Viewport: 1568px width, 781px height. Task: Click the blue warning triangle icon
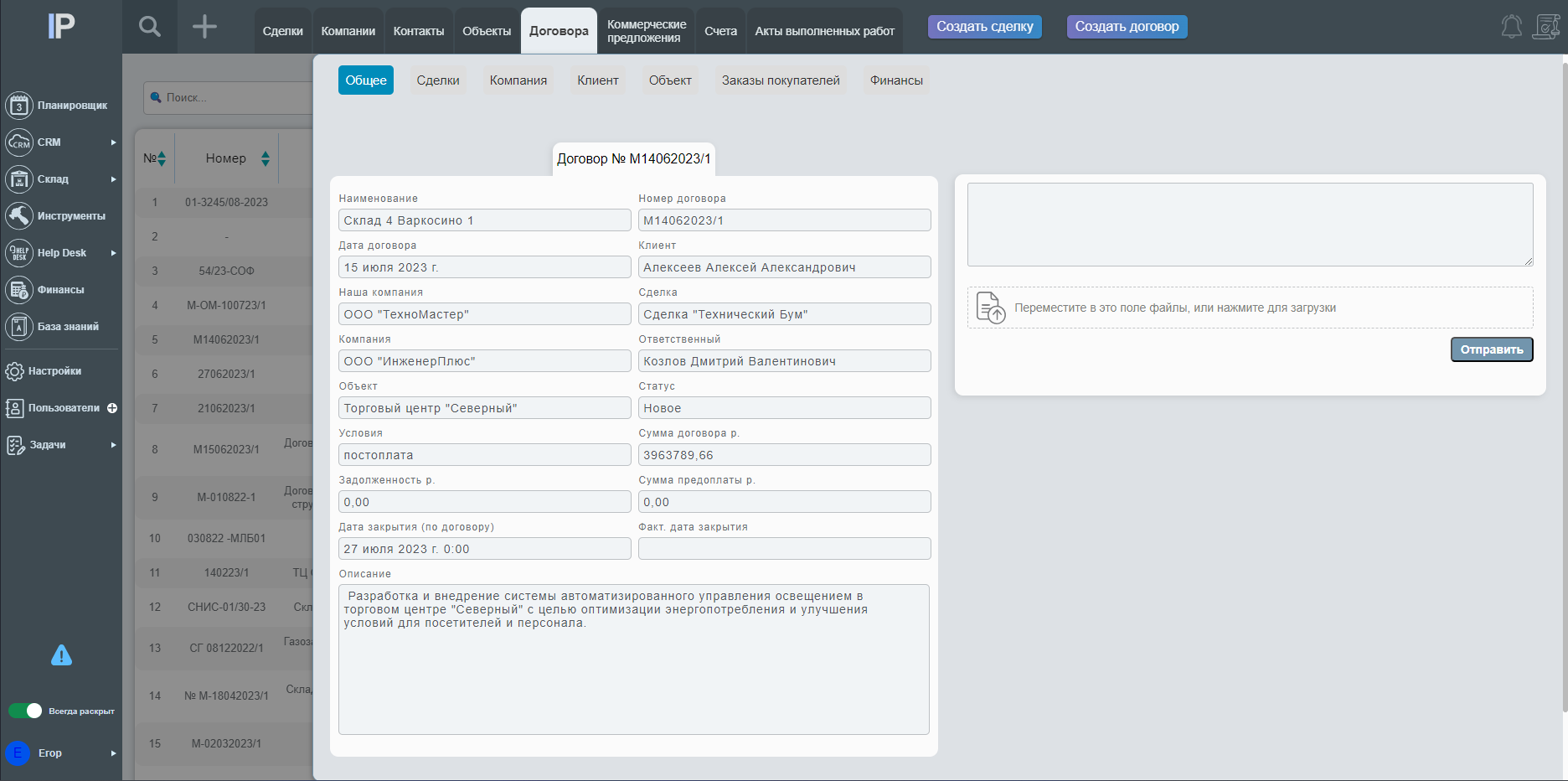pos(61,655)
